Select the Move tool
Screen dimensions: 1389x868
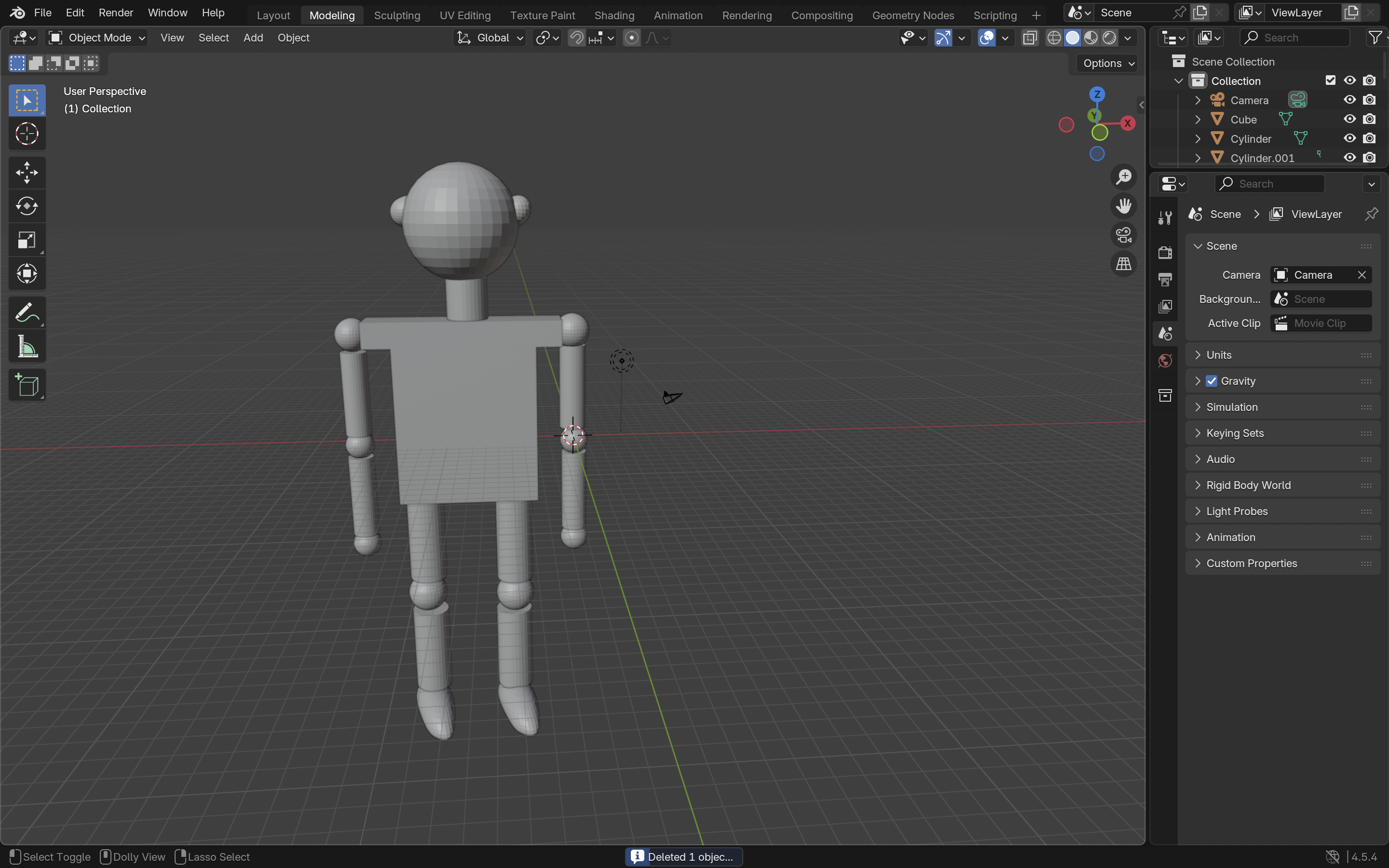click(x=27, y=172)
